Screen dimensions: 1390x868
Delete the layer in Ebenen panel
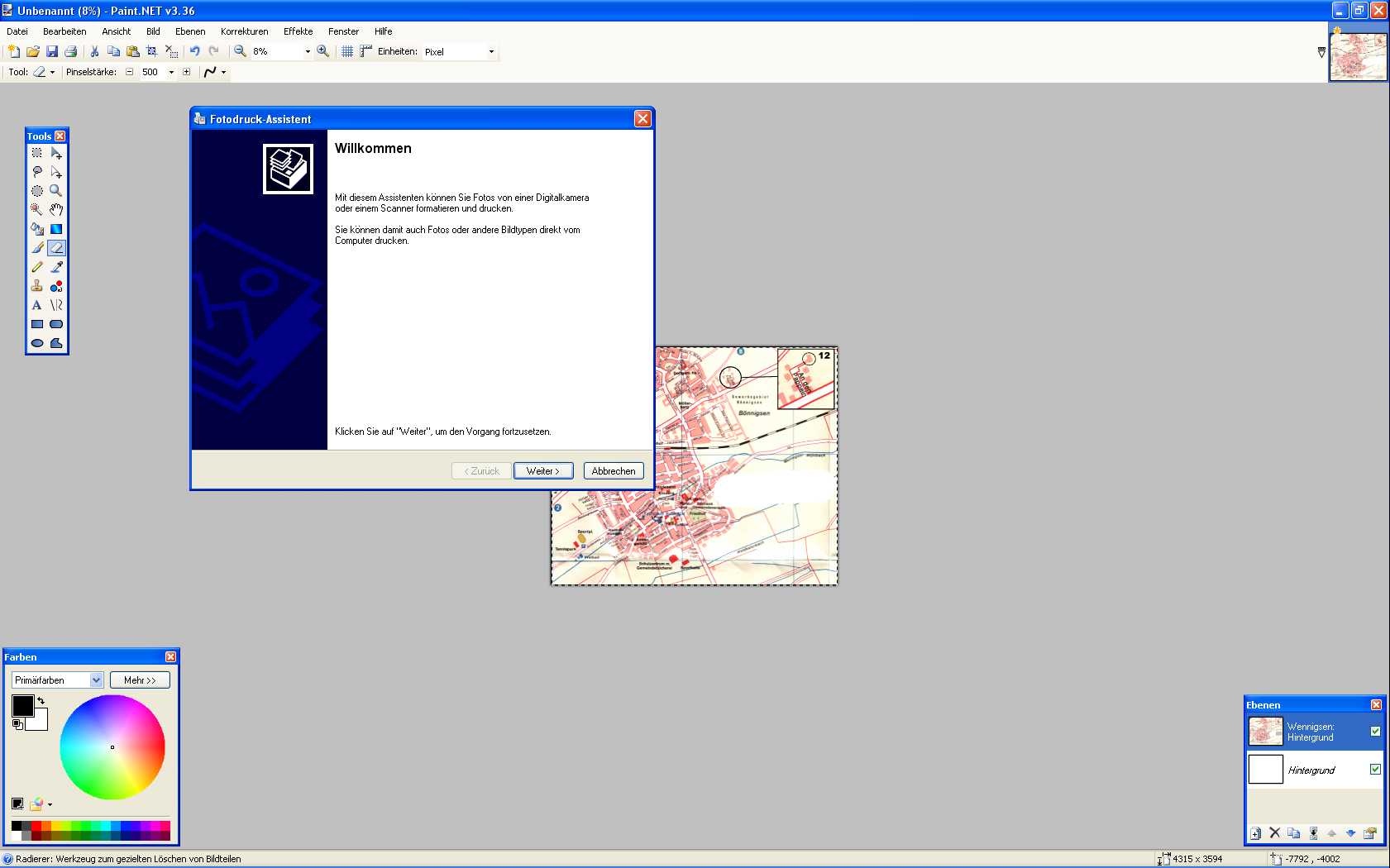coord(1275,833)
